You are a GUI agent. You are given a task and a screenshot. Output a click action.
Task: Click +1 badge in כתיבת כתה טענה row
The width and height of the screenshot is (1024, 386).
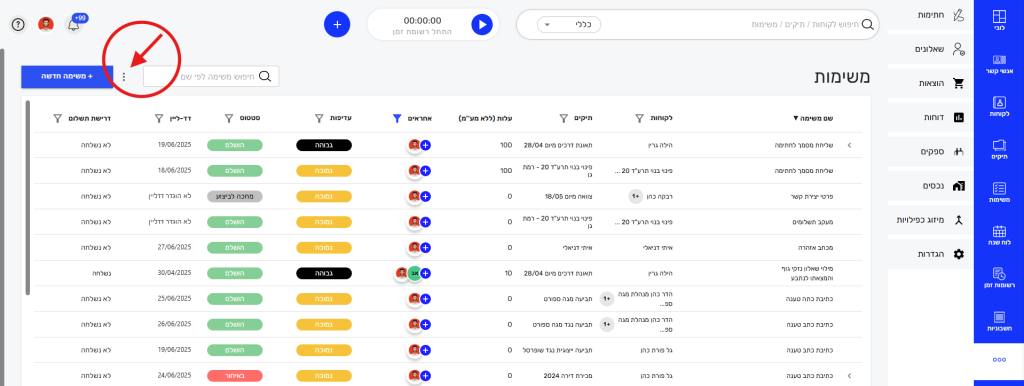pyautogui.click(x=607, y=298)
